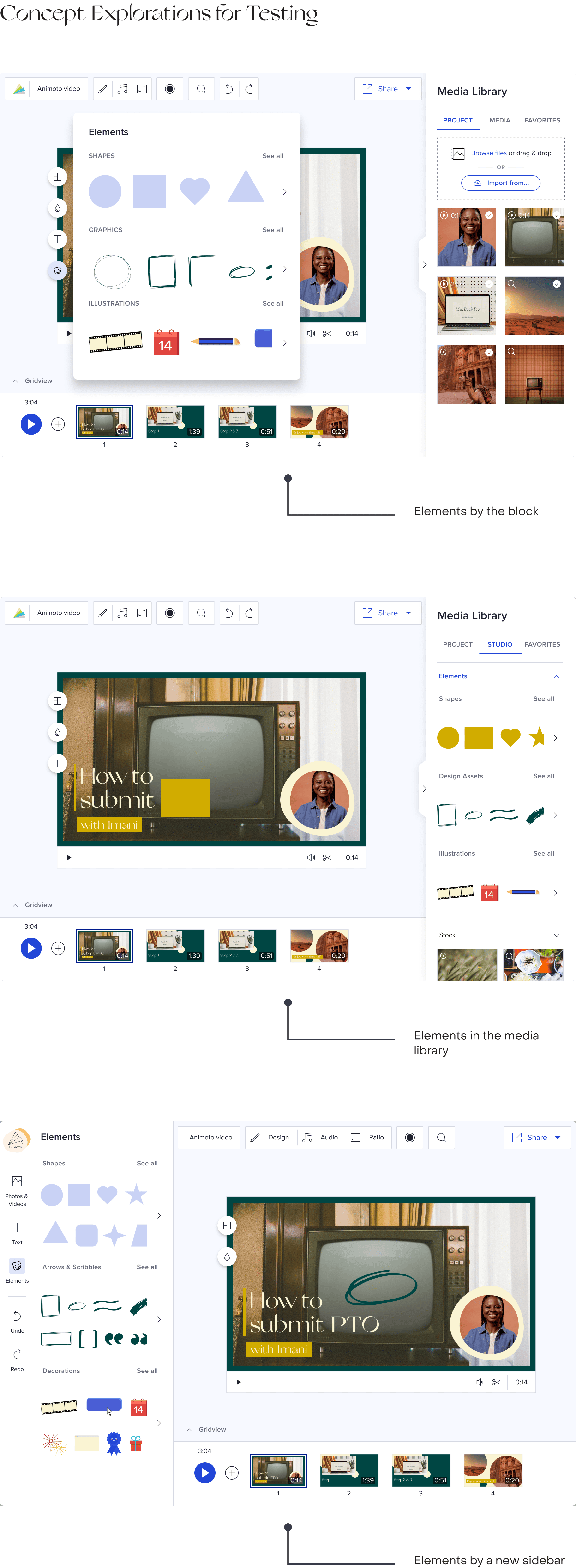Viewport: 576px width, 1568px height.
Task: Insert the firework burst decoration
Action: (54, 1443)
